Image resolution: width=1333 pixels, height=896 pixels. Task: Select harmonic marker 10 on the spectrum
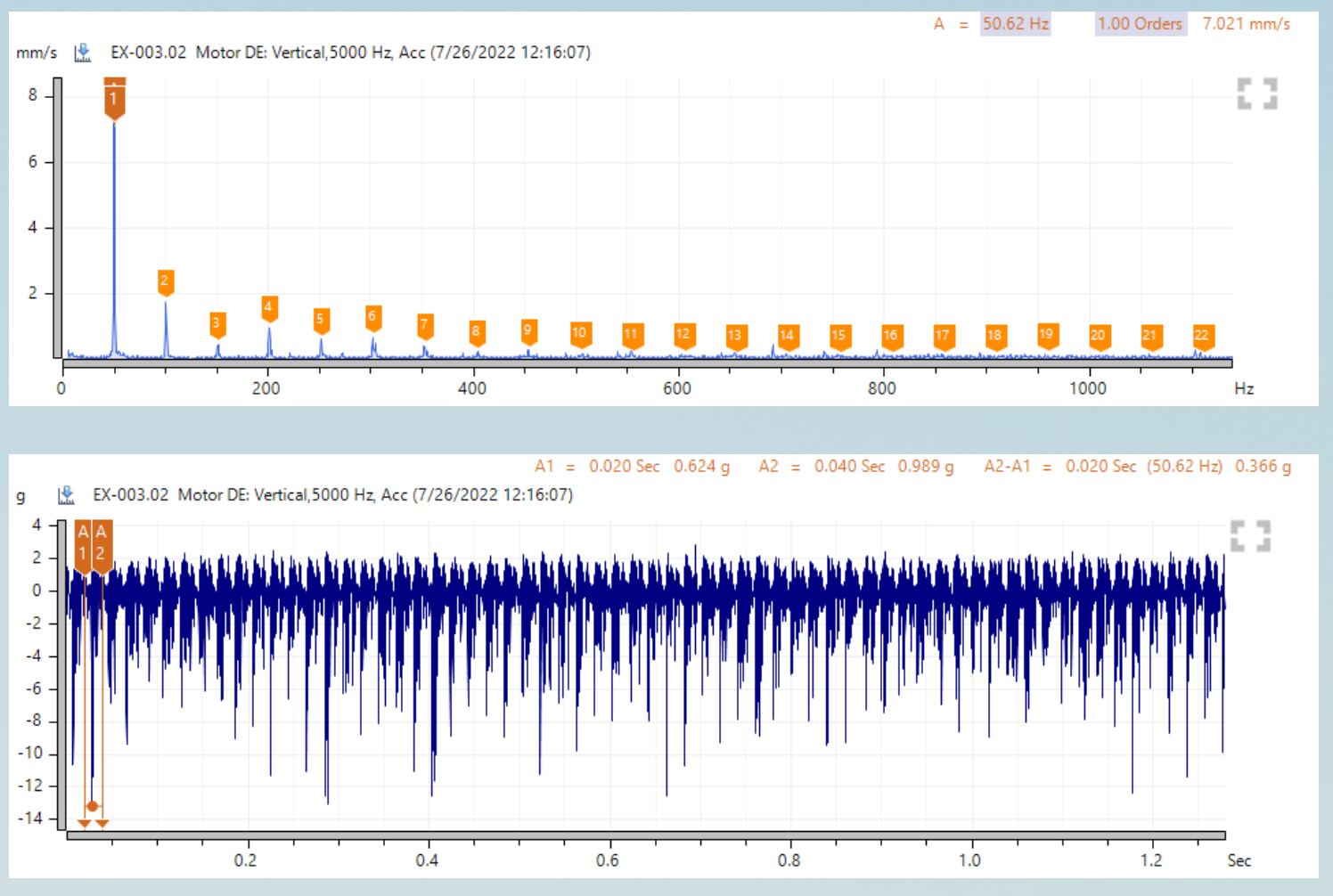(580, 334)
